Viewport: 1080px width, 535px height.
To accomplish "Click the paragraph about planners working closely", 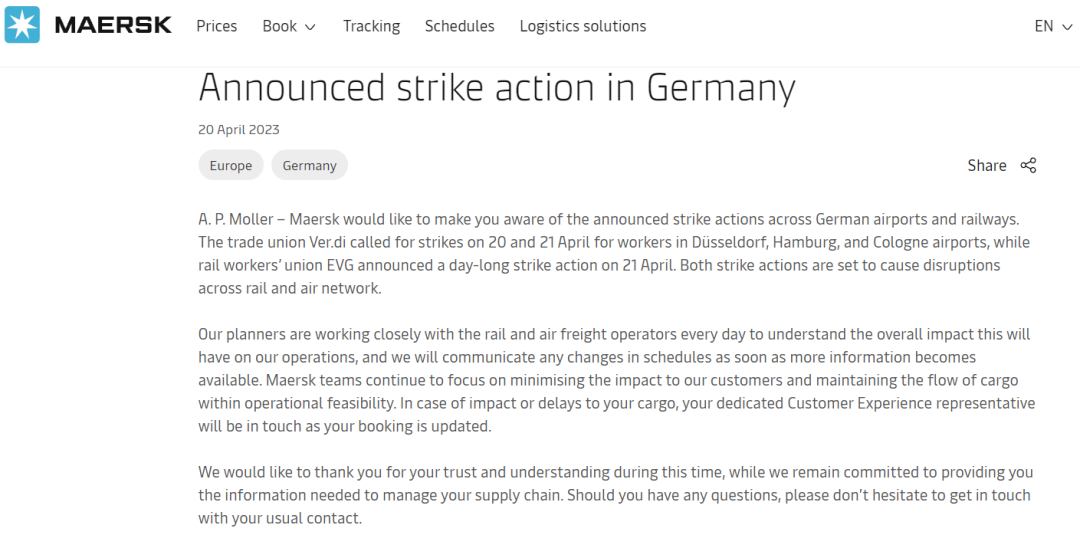I will [x=616, y=381].
